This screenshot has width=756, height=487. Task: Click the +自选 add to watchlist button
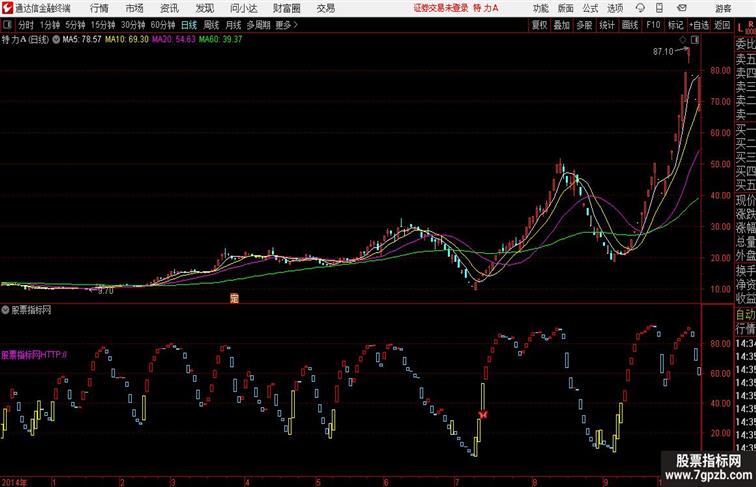click(699, 25)
